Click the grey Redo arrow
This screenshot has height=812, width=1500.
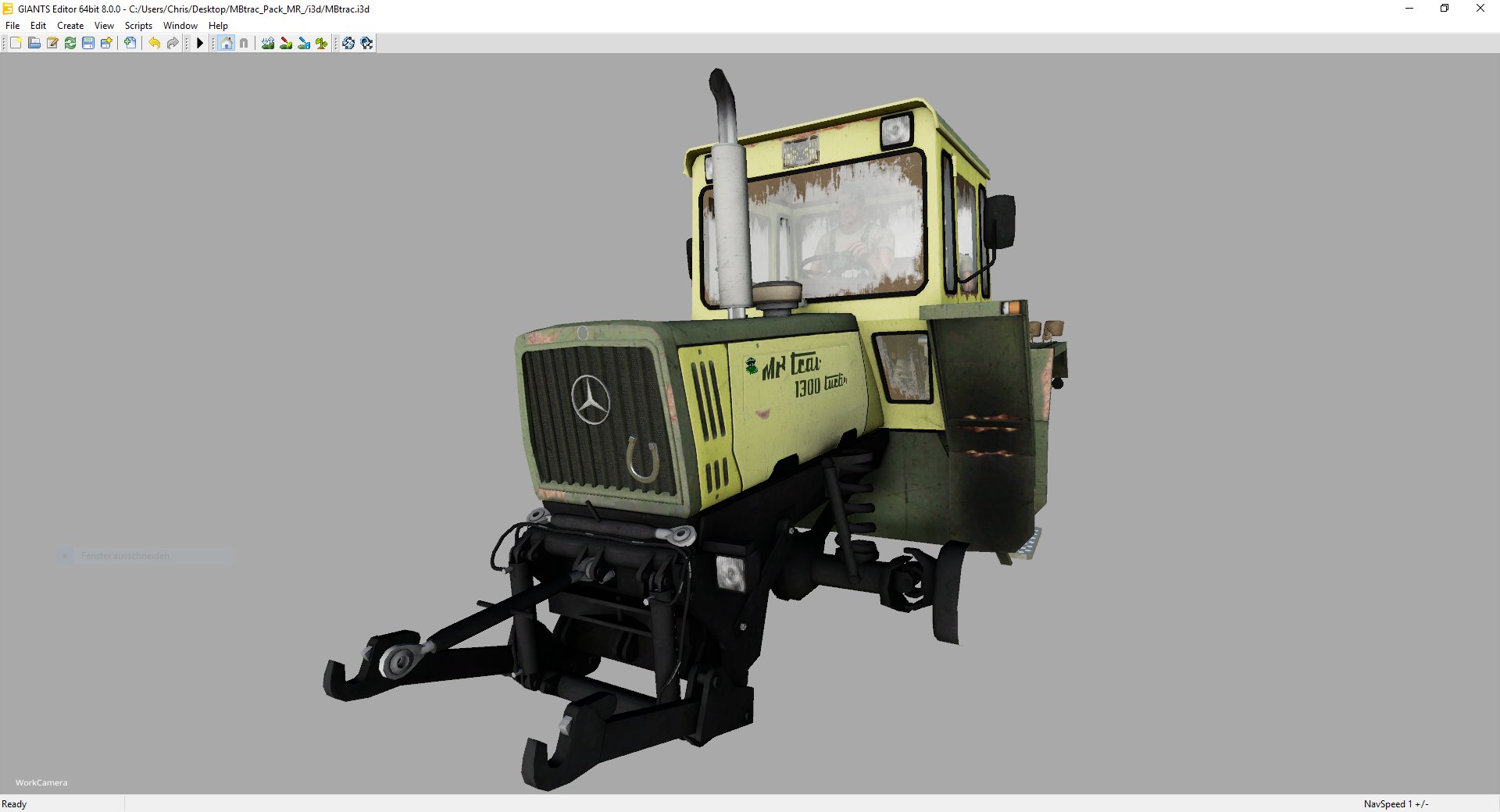point(173,43)
